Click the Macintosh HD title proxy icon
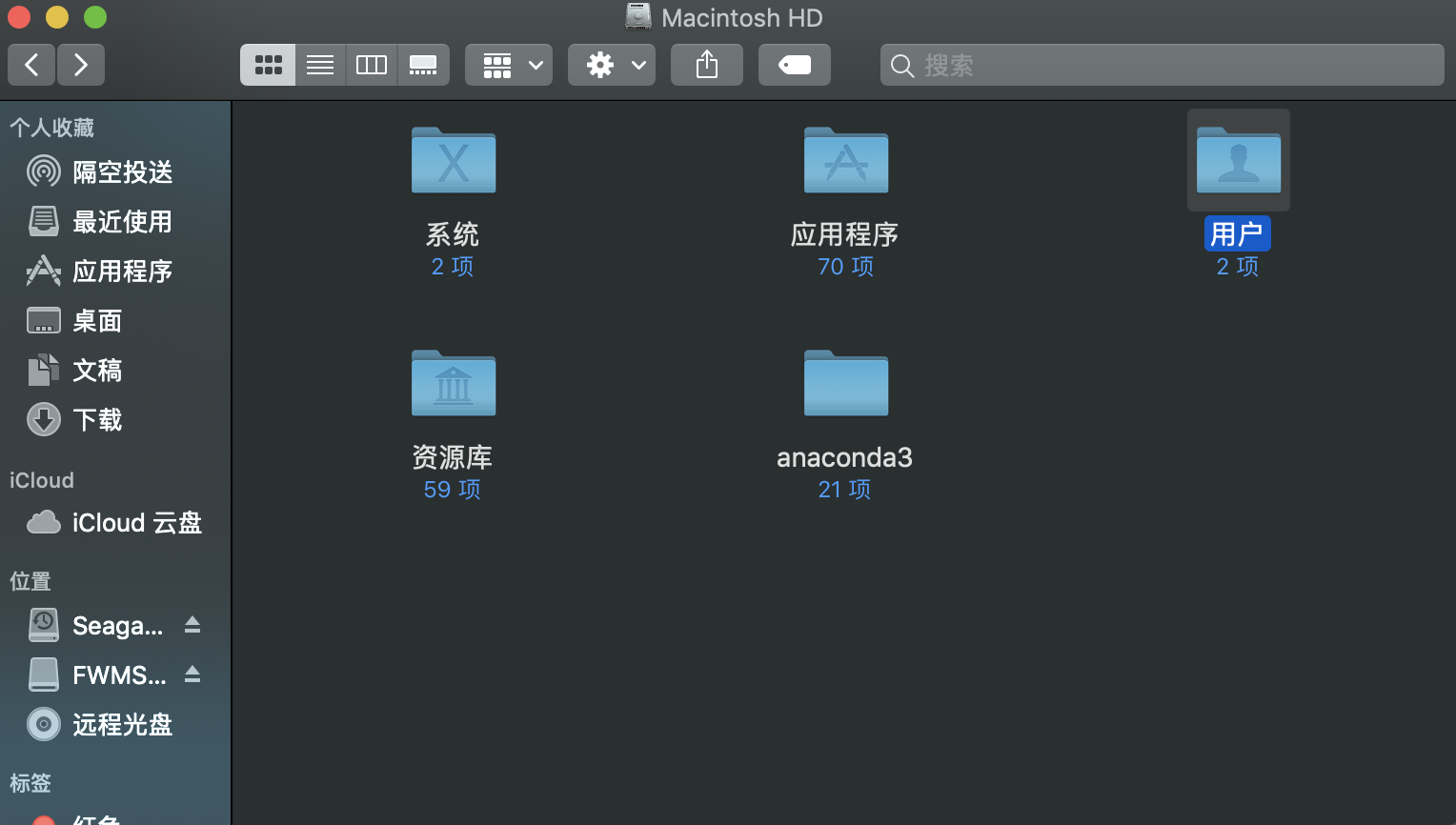Screen dimensions: 1456x825 click(x=638, y=17)
